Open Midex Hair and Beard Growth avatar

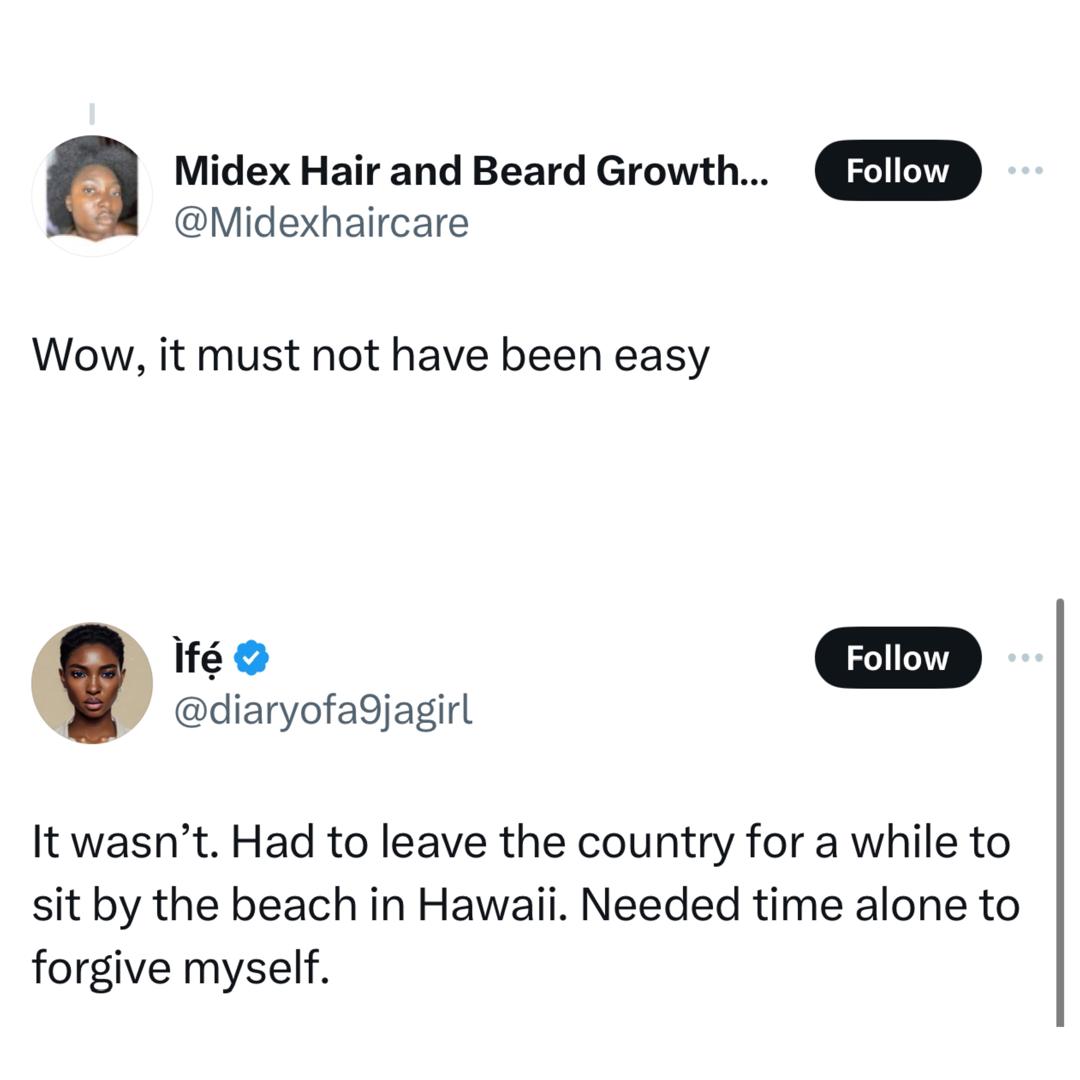click(92, 196)
